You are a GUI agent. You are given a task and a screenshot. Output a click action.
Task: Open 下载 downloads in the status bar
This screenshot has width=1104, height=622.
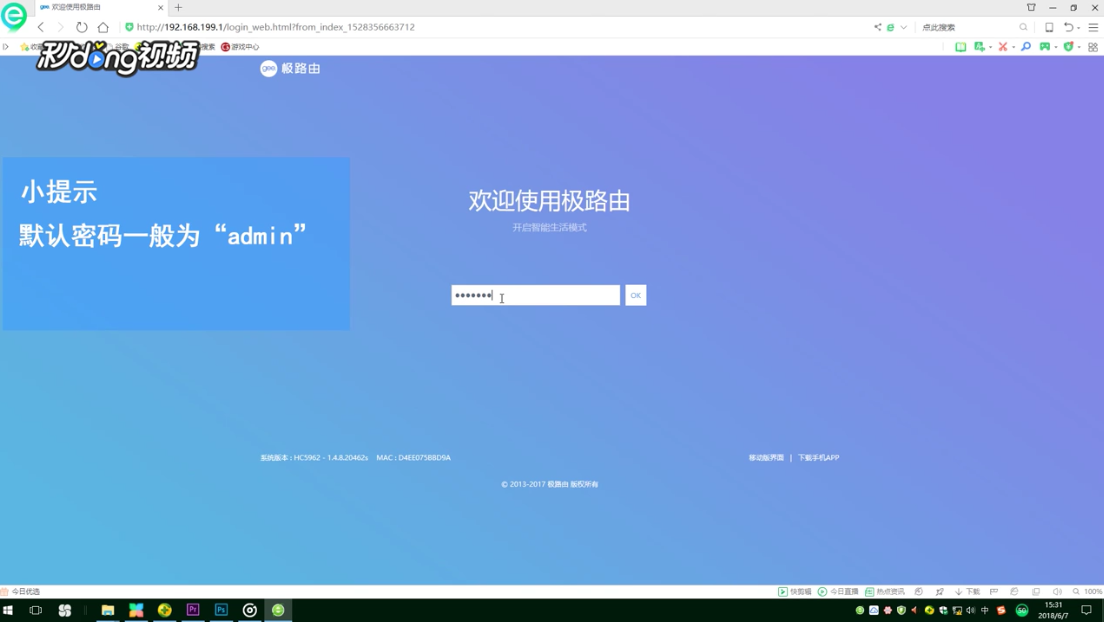tap(967, 592)
